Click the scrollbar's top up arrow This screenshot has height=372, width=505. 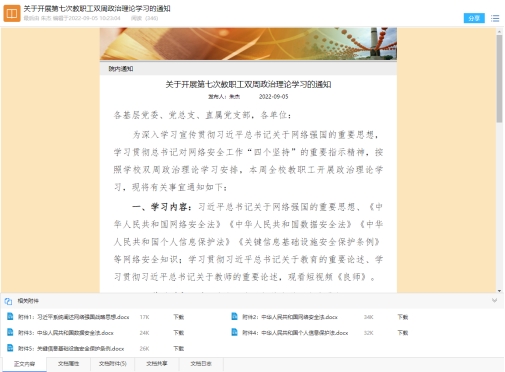[499, 32]
